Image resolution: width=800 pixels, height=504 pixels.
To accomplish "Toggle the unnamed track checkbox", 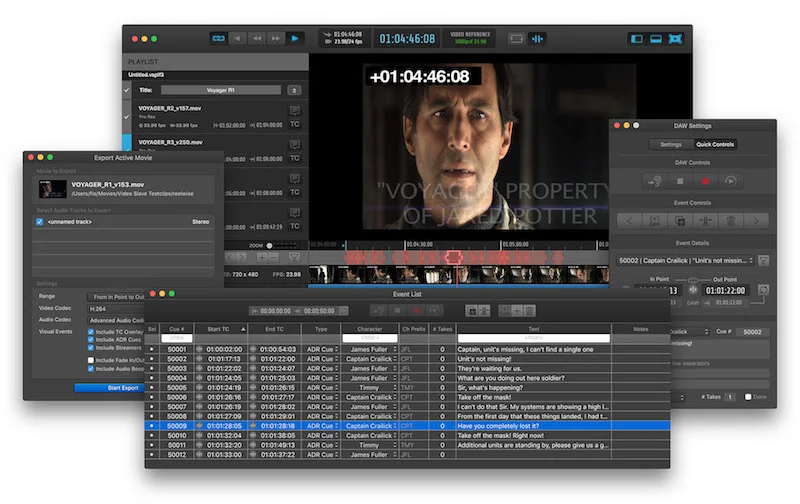I will click(39, 222).
